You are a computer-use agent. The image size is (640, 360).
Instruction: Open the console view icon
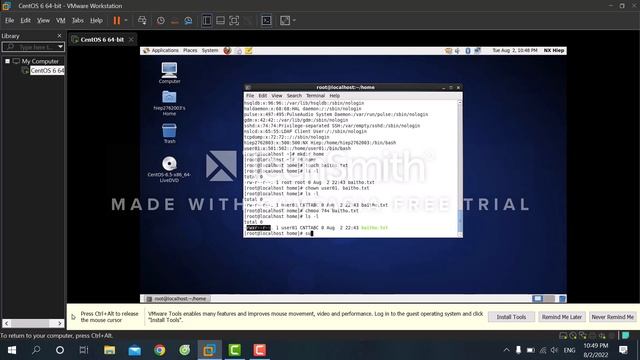tap(267, 20)
